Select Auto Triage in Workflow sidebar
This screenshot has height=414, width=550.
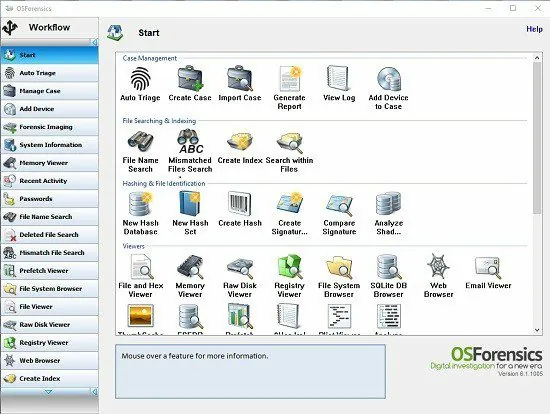49,73
